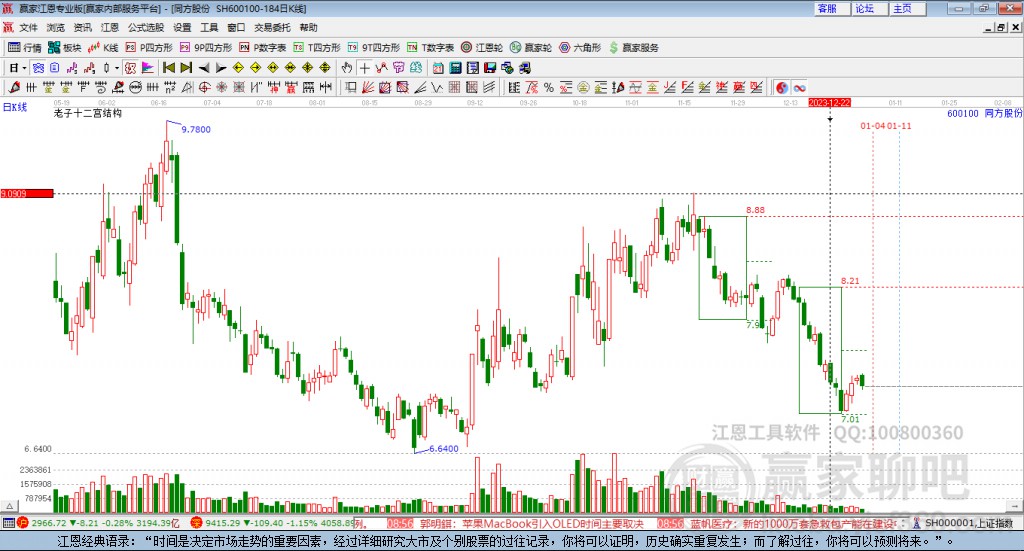Open the 行情 market quotes view
The width and height of the screenshot is (1024, 551).
[x=24, y=48]
